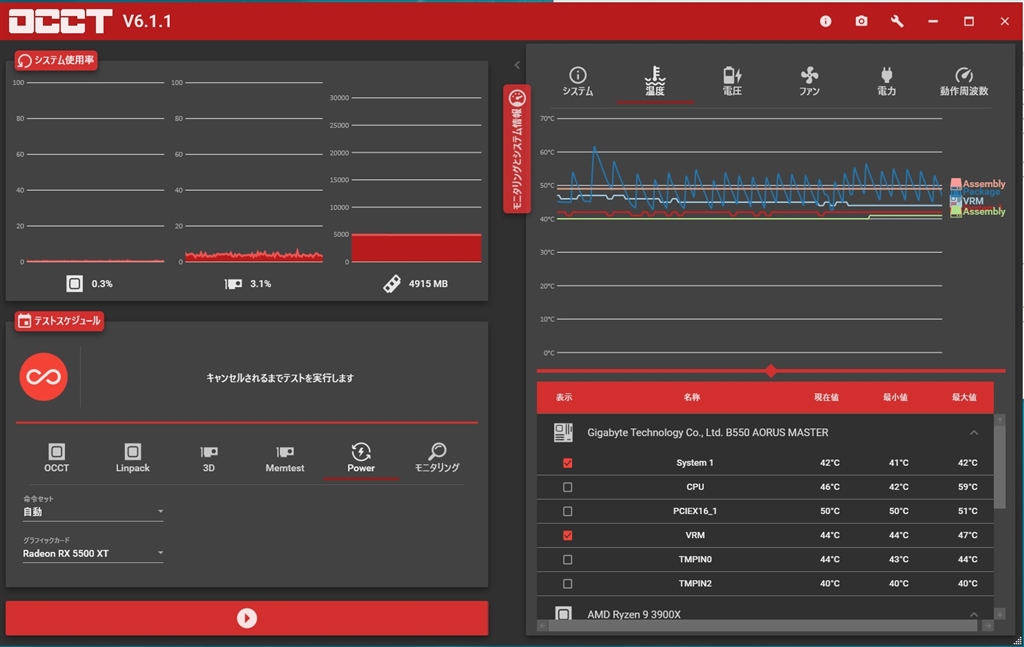Image resolution: width=1024 pixels, height=647 pixels.
Task: Select the Memtest test
Action: coord(285,458)
